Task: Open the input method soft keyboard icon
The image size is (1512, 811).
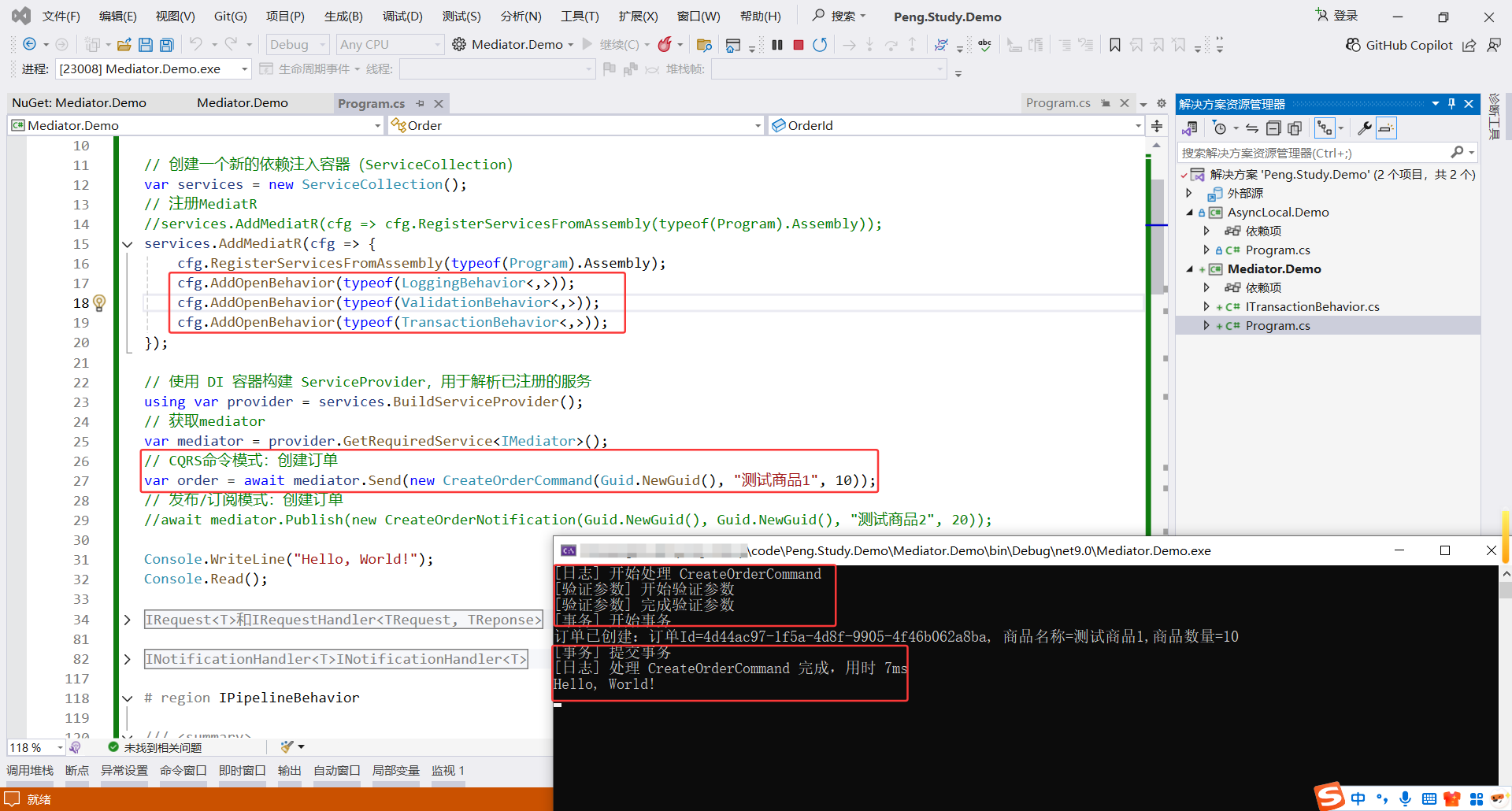Action: 1429,798
